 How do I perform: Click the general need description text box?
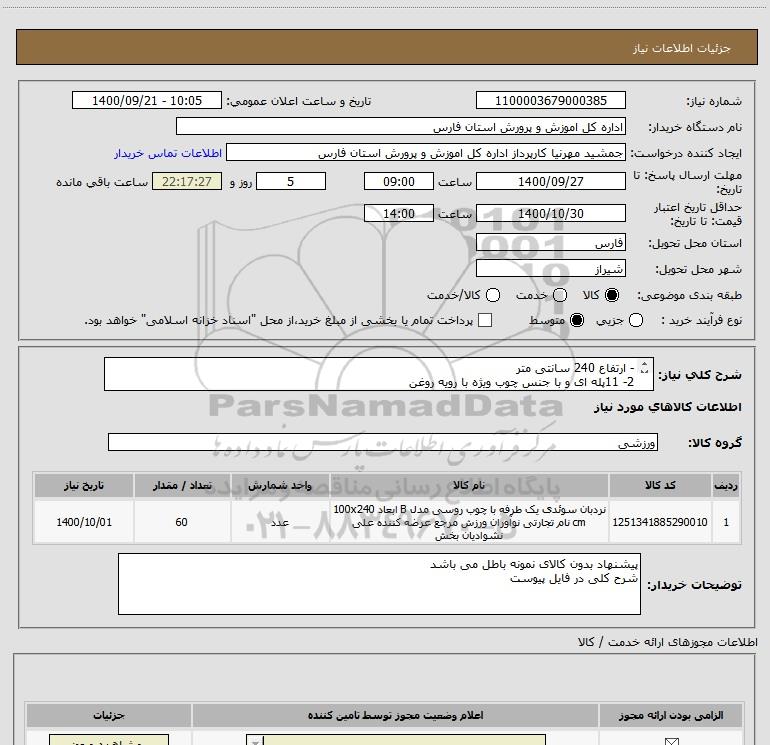379,374
